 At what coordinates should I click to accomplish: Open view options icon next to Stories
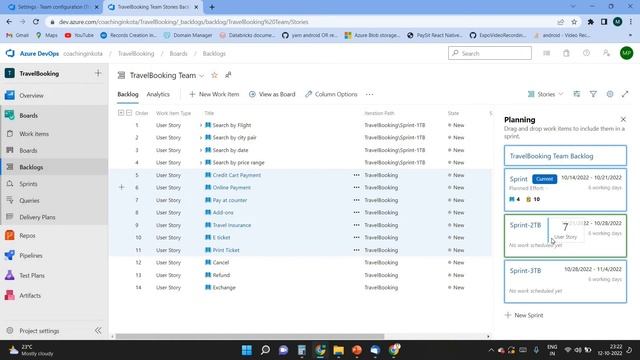point(577,94)
